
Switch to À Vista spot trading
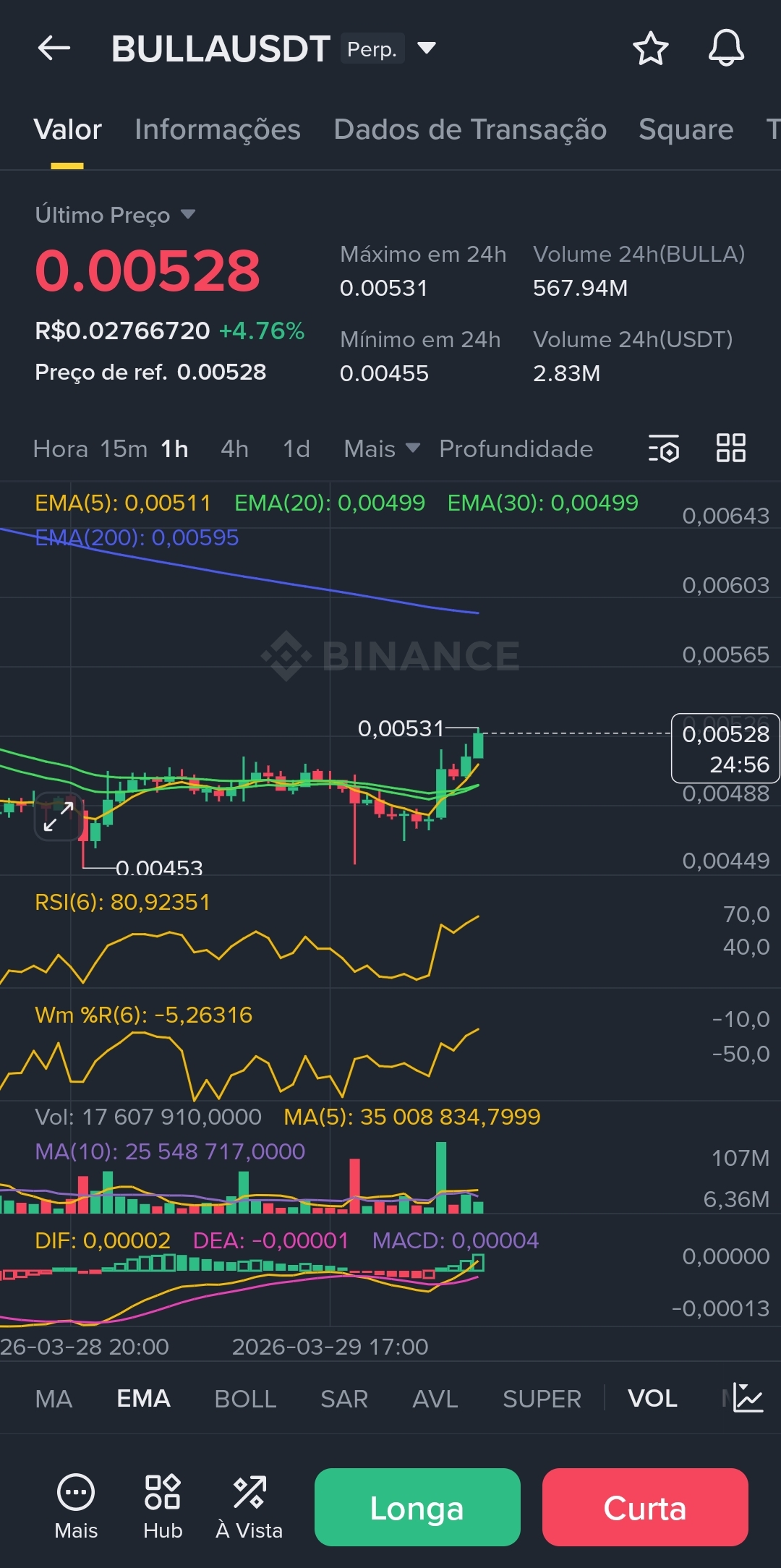(x=249, y=1507)
